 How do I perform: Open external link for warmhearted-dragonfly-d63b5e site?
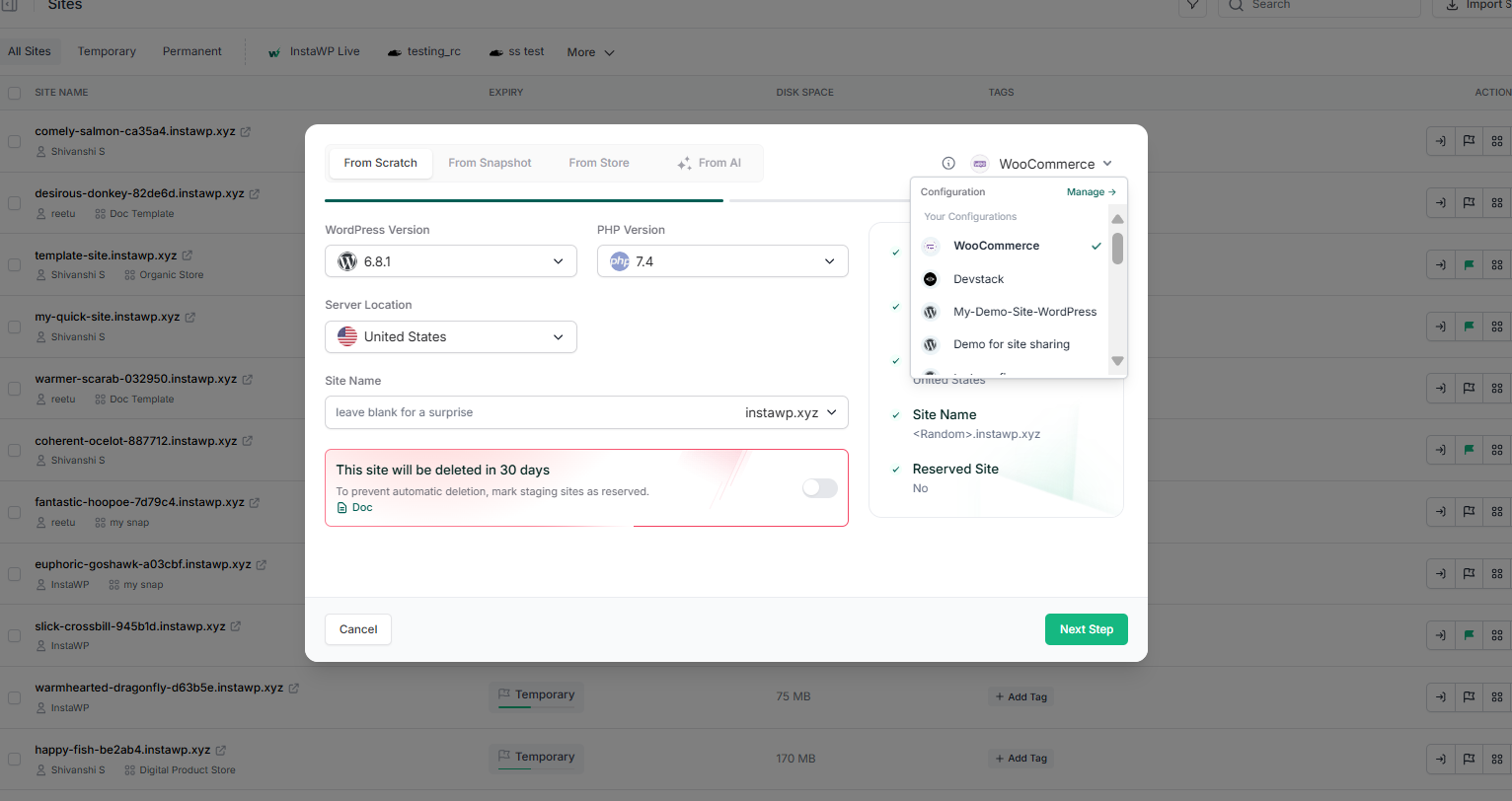[294, 688]
